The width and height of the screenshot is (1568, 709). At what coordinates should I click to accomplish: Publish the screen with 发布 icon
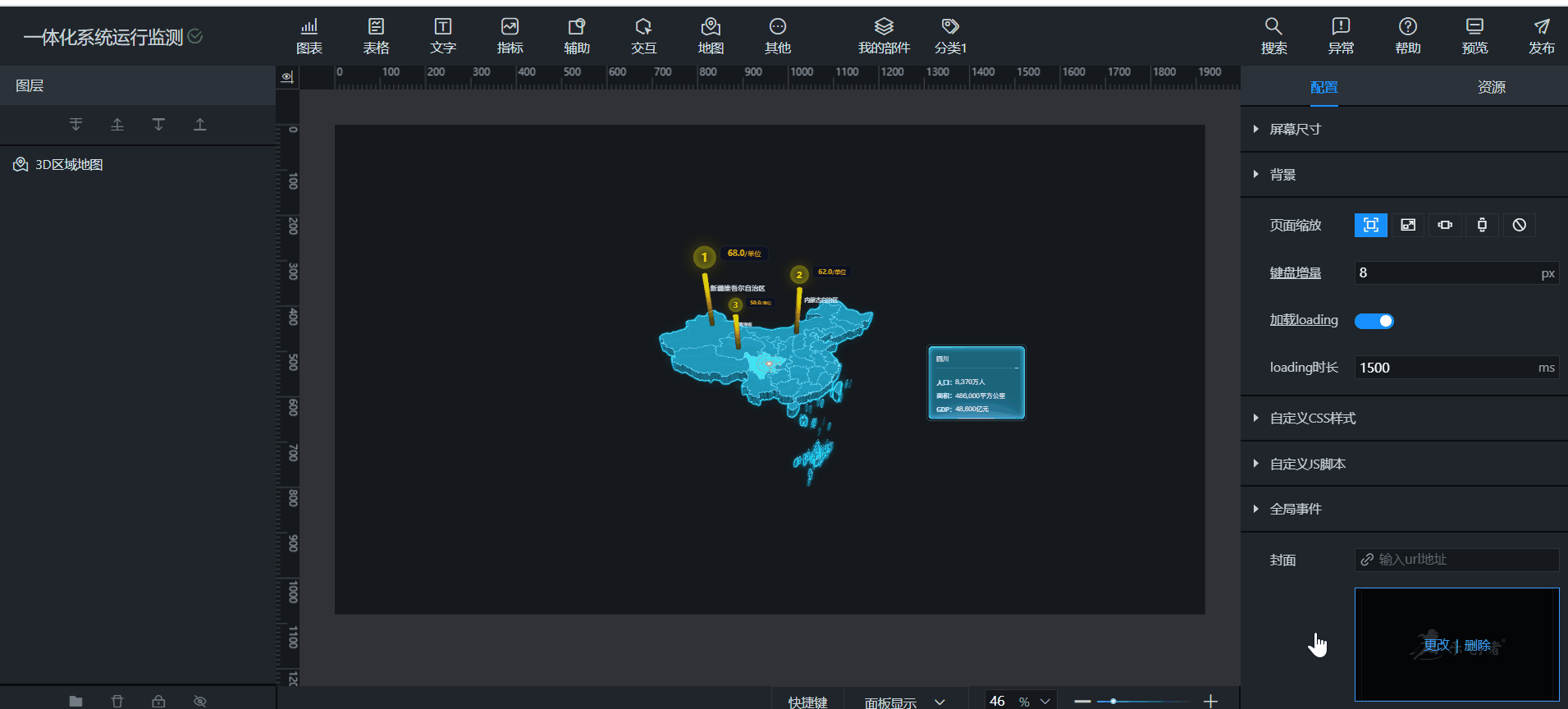pos(1541,36)
